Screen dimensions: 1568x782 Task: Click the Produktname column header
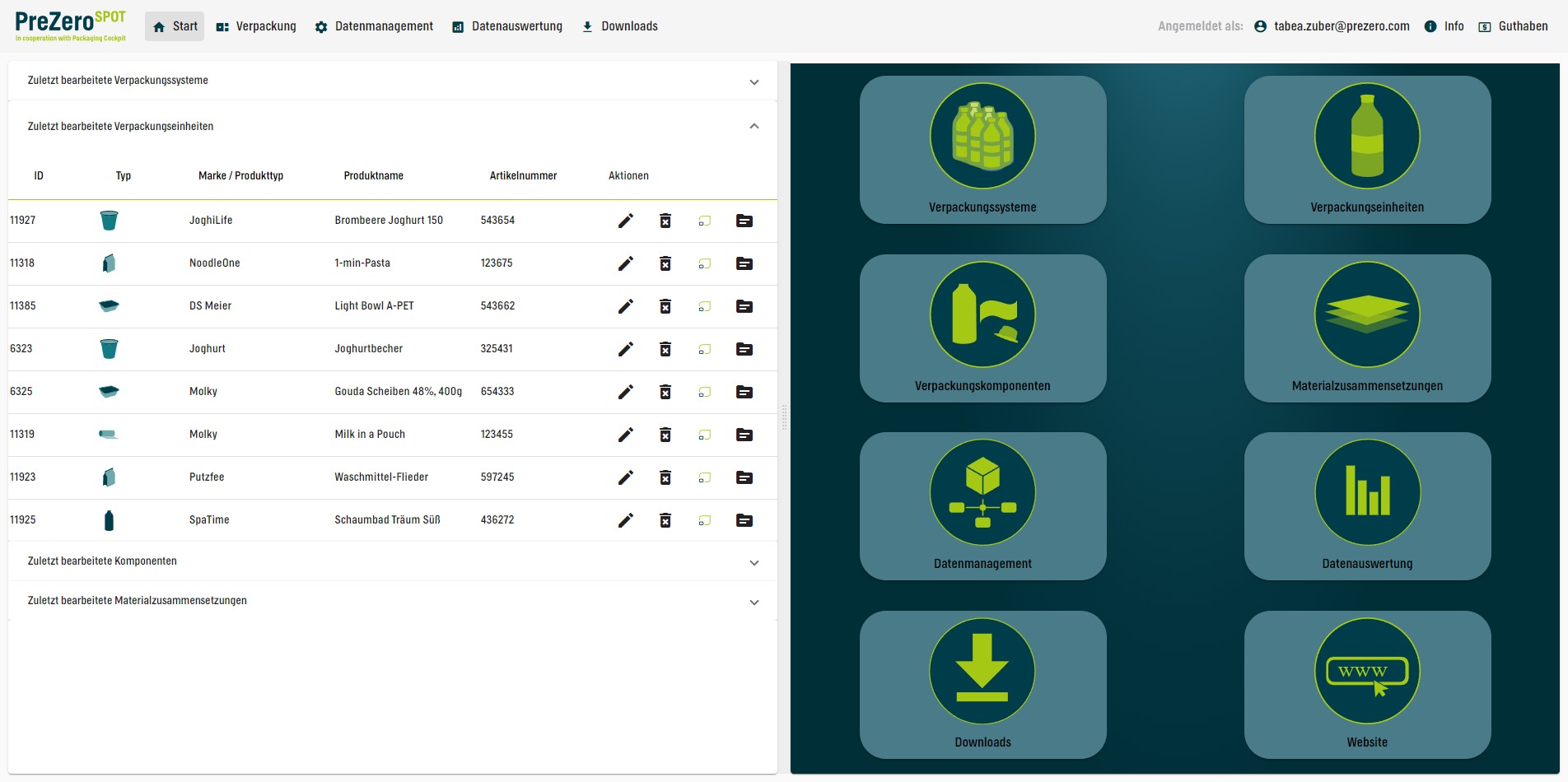click(374, 176)
